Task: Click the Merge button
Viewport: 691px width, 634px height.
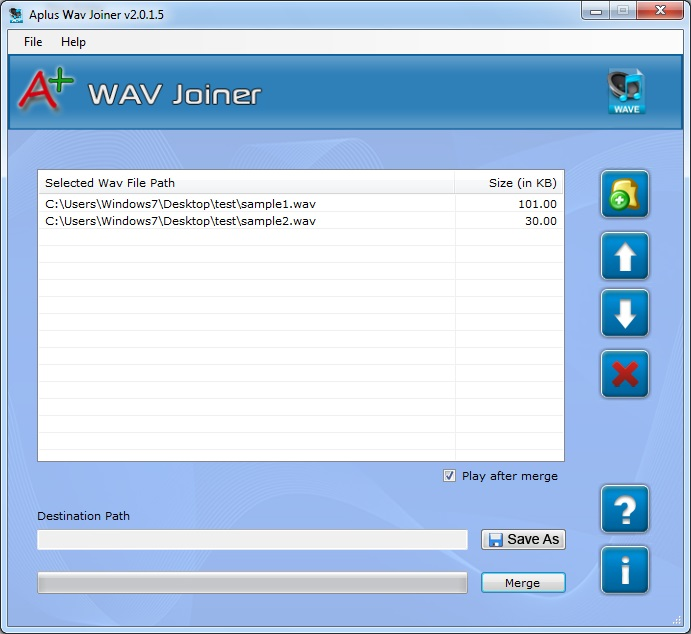Action: (523, 583)
